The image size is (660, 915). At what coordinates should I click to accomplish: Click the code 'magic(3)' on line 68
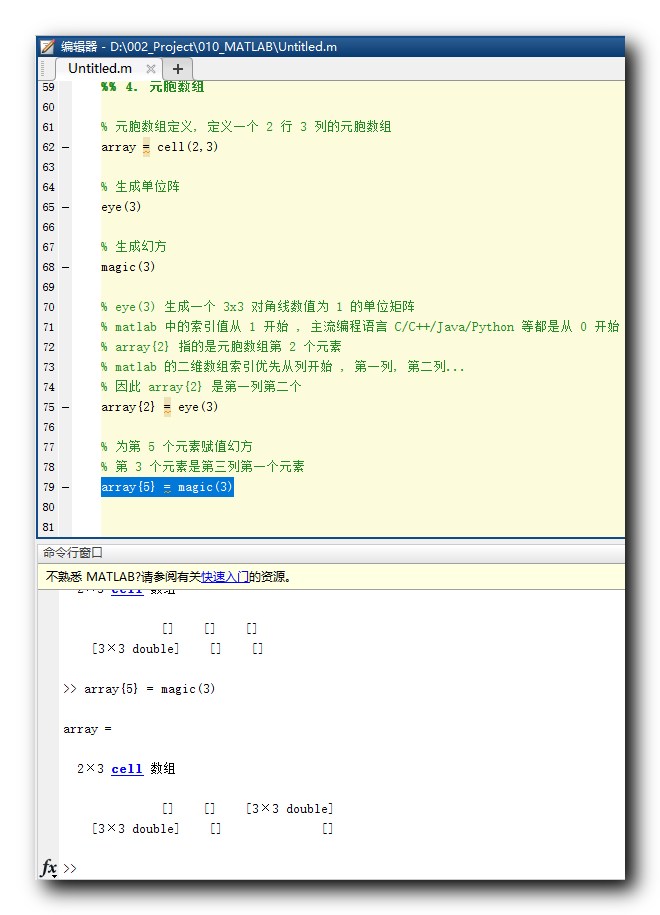pyautogui.click(x=128, y=267)
